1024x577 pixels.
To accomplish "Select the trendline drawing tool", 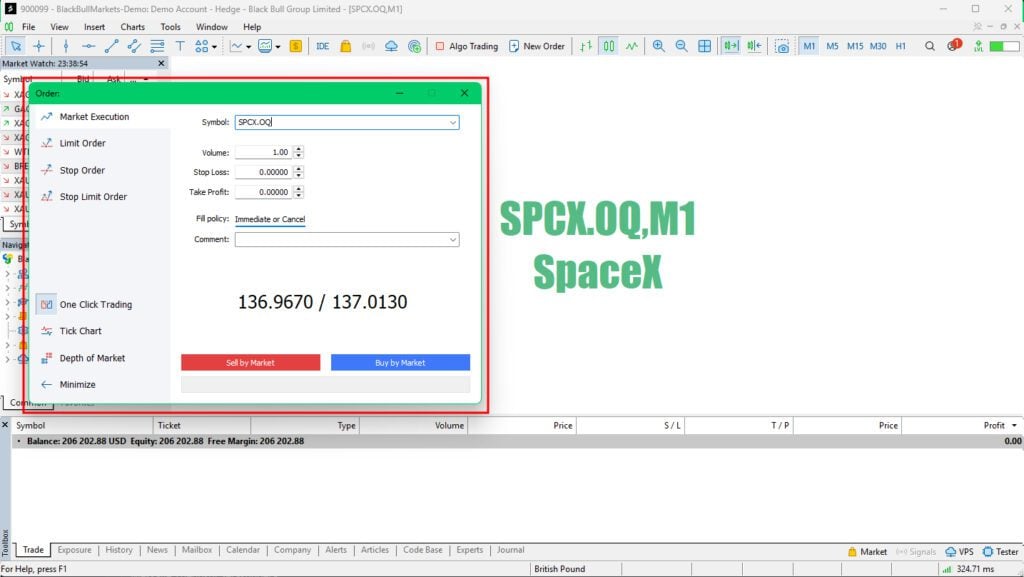I will 112,46.
